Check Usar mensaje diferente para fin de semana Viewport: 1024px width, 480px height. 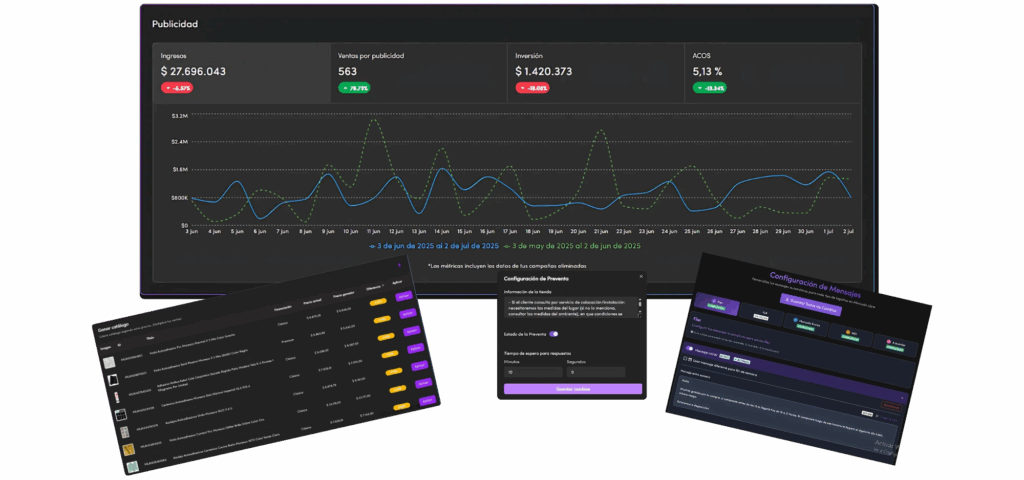(685, 359)
